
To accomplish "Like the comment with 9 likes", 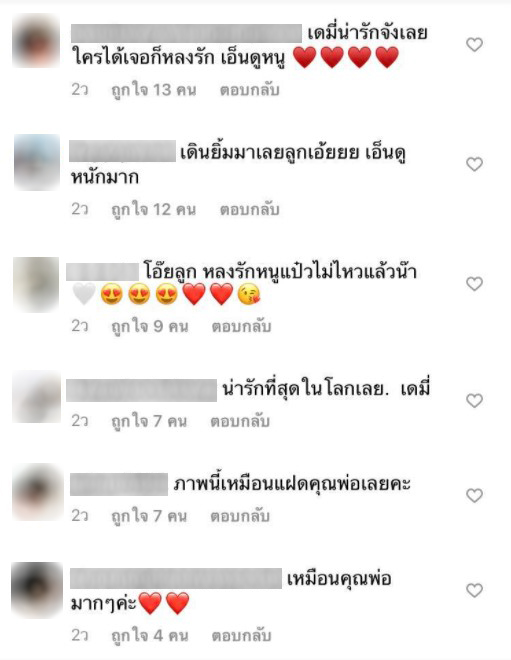I will [x=474, y=284].
